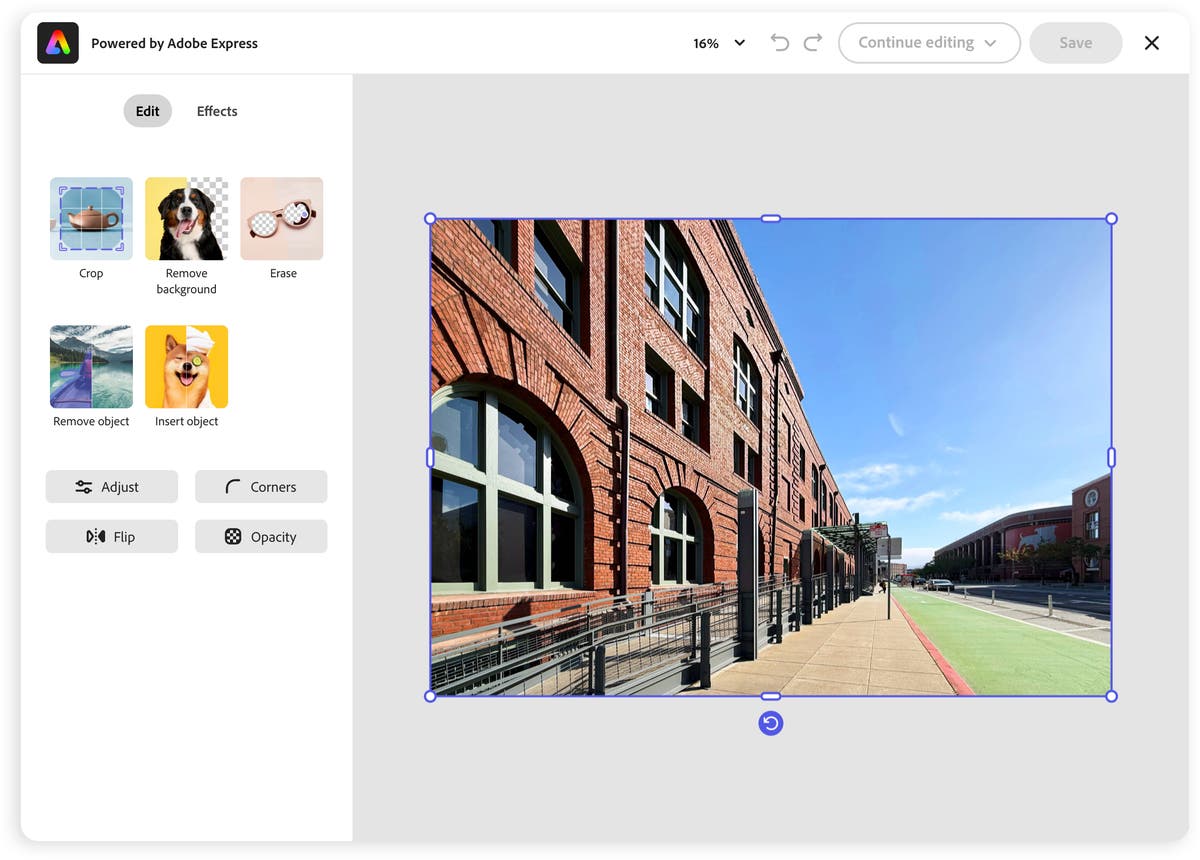Click the undo arrow icon

(x=780, y=43)
